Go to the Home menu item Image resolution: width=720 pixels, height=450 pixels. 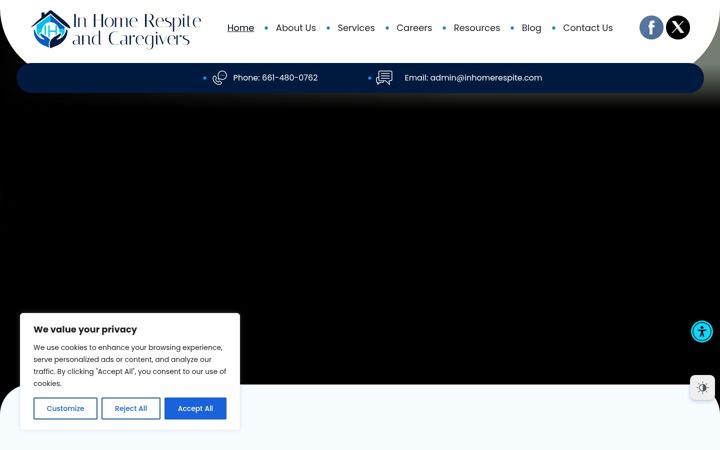(x=241, y=28)
